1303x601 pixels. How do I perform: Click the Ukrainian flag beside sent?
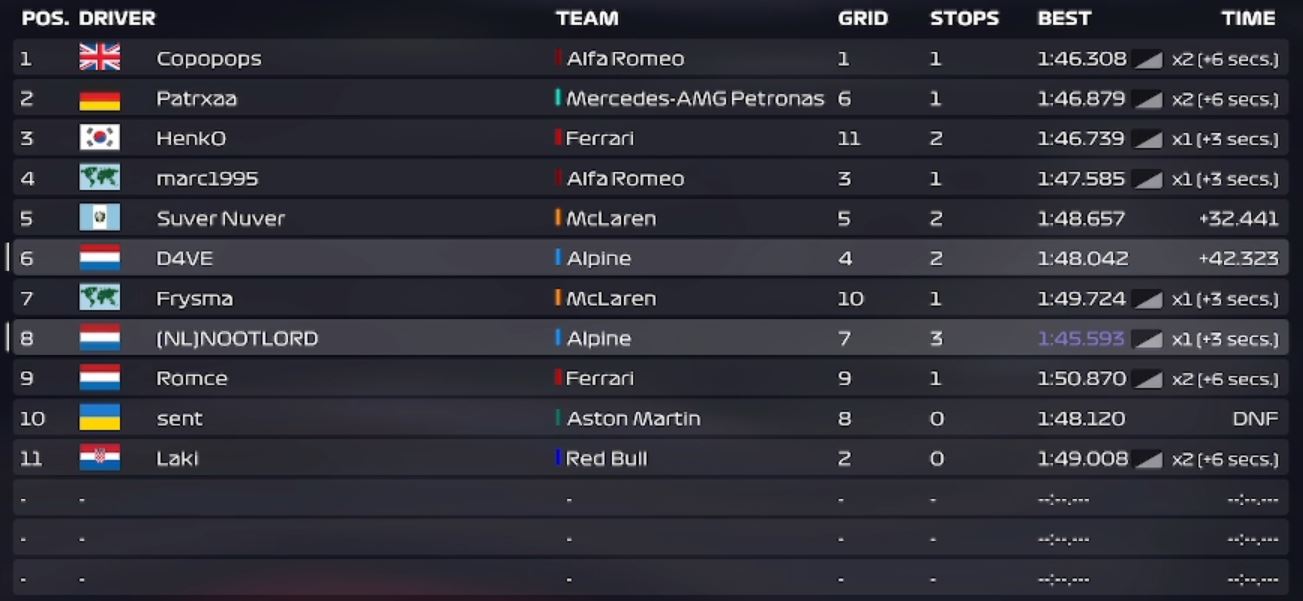(x=99, y=418)
